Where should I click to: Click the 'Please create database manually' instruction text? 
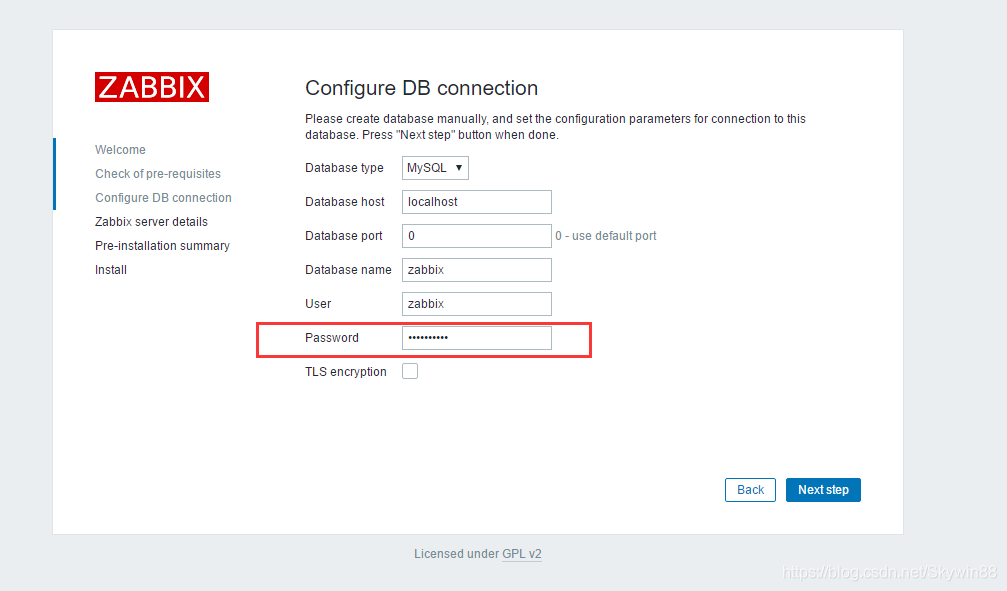click(x=555, y=127)
